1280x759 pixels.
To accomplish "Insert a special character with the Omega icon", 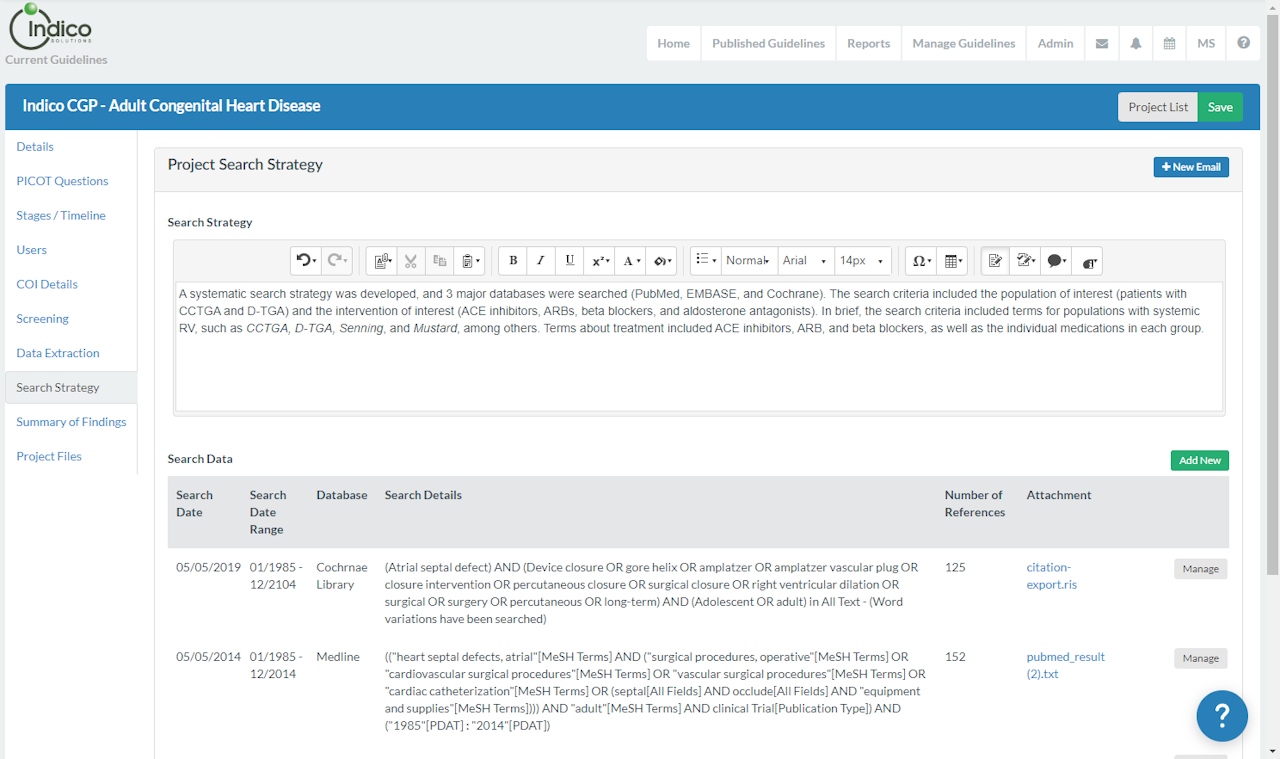I will pyautogui.click(x=920, y=261).
